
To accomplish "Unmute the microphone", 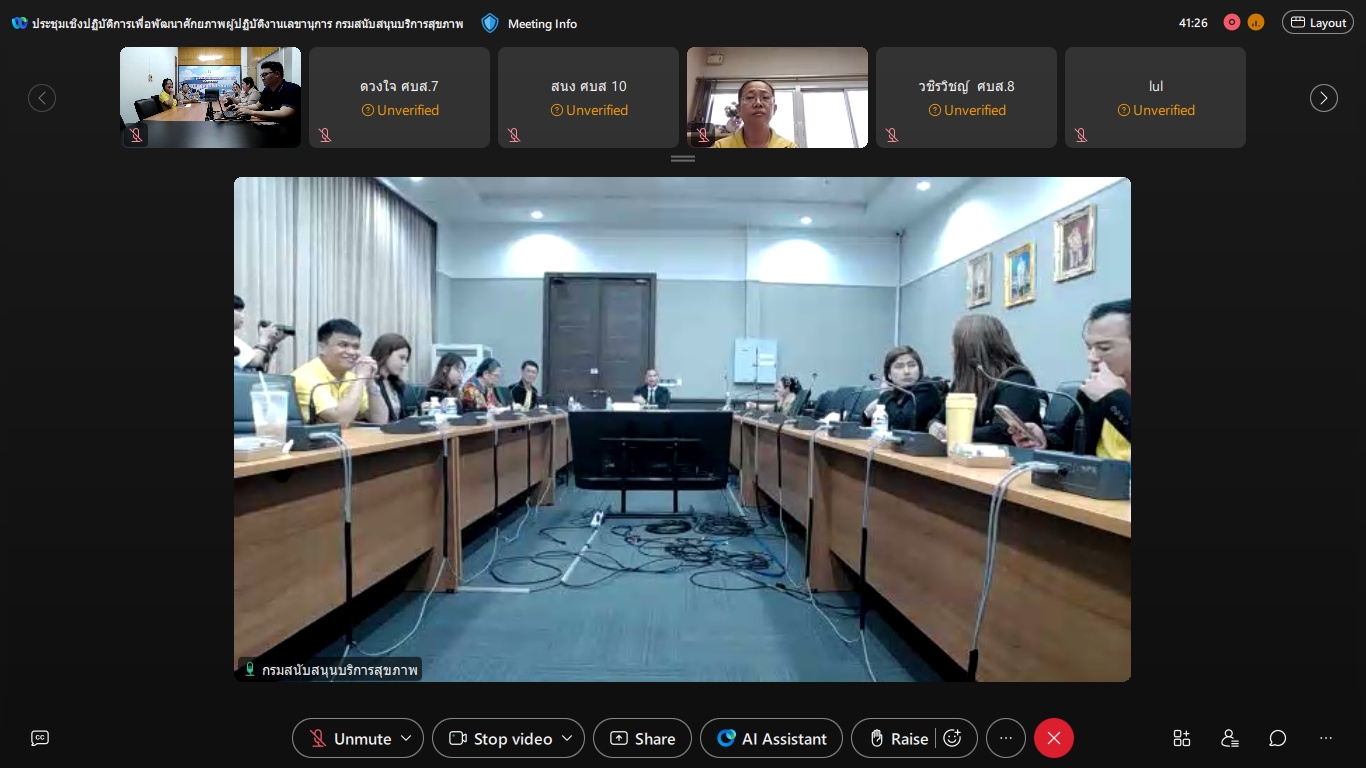I will [x=348, y=738].
